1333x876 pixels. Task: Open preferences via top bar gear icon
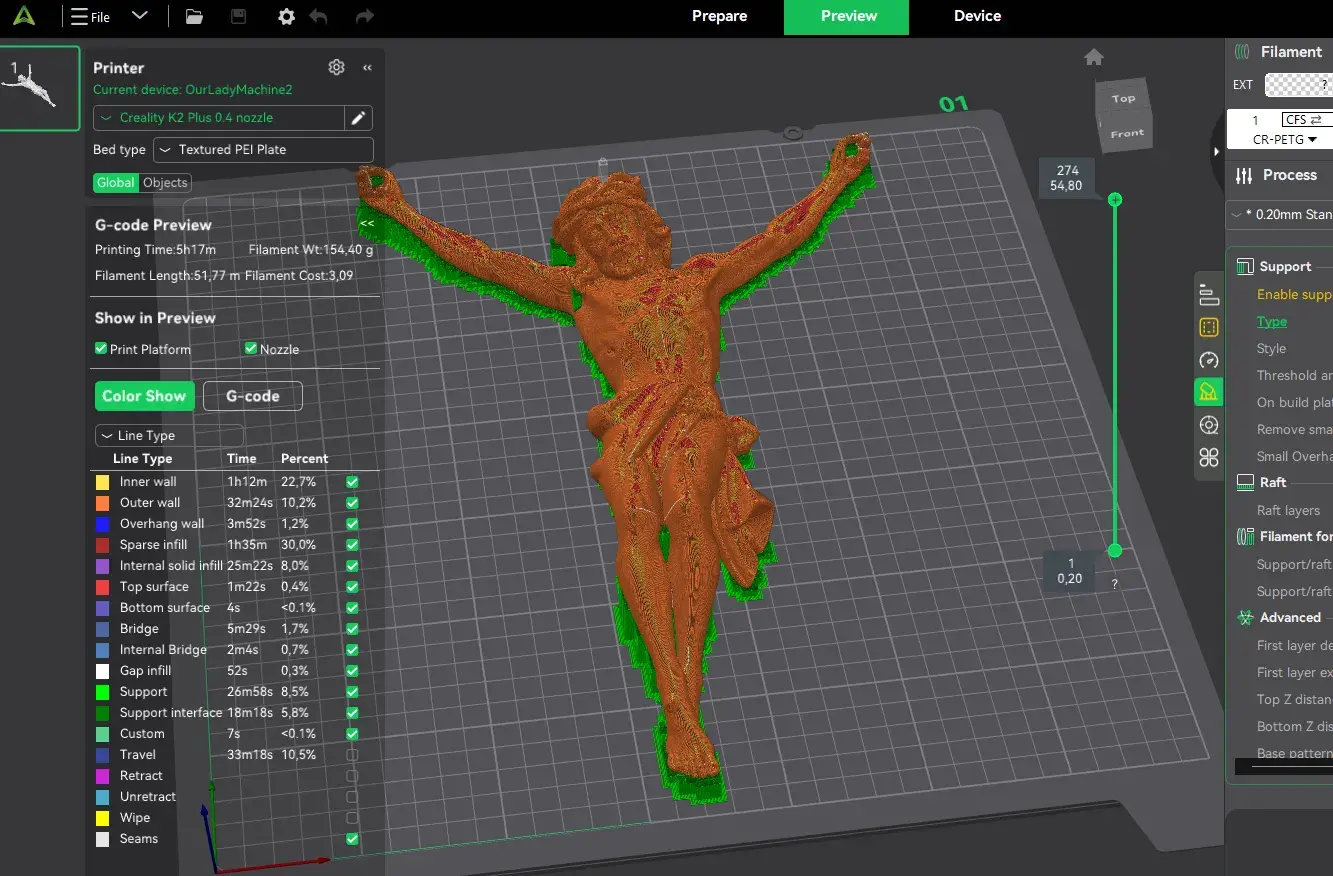[286, 16]
